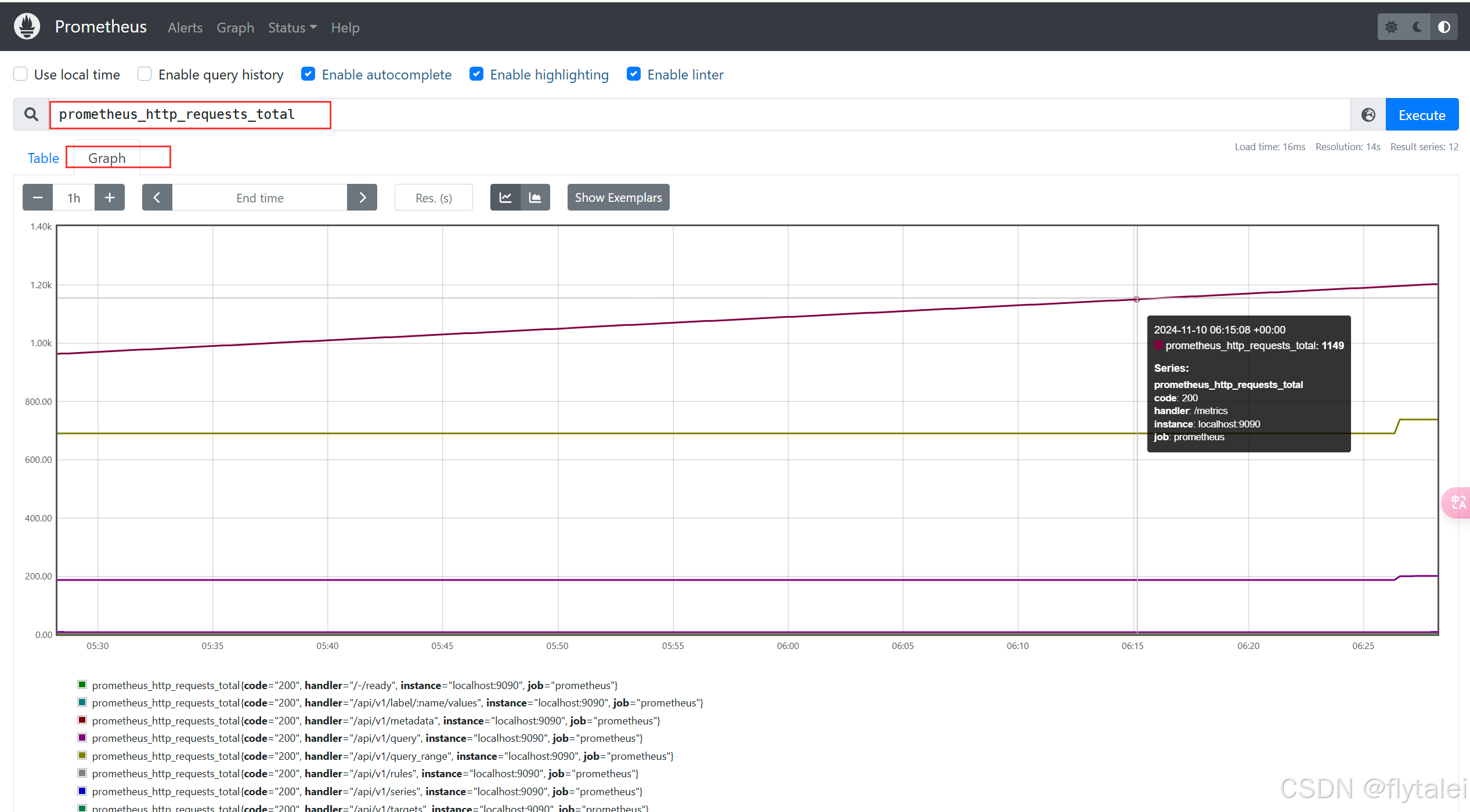Switch to the Table tab
The height and width of the screenshot is (812, 1470).
[44, 158]
